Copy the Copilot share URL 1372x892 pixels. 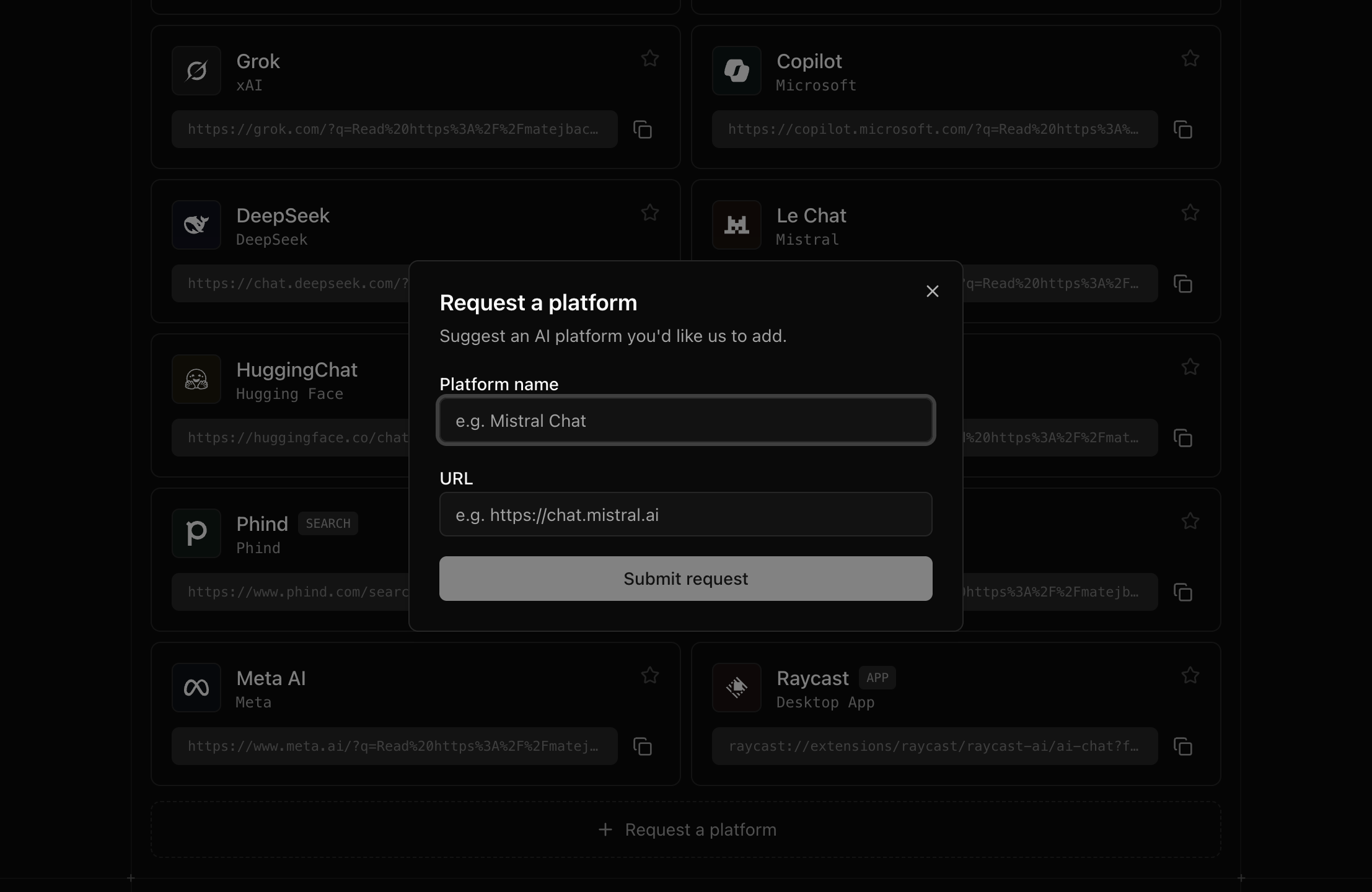click(1183, 129)
